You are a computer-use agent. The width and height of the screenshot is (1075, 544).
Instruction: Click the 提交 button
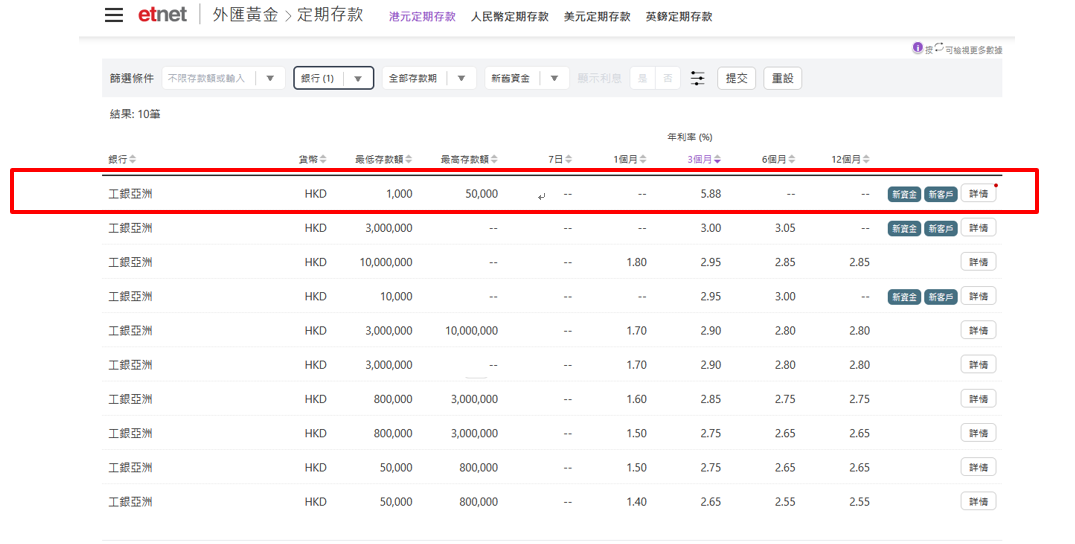coord(736,78)
